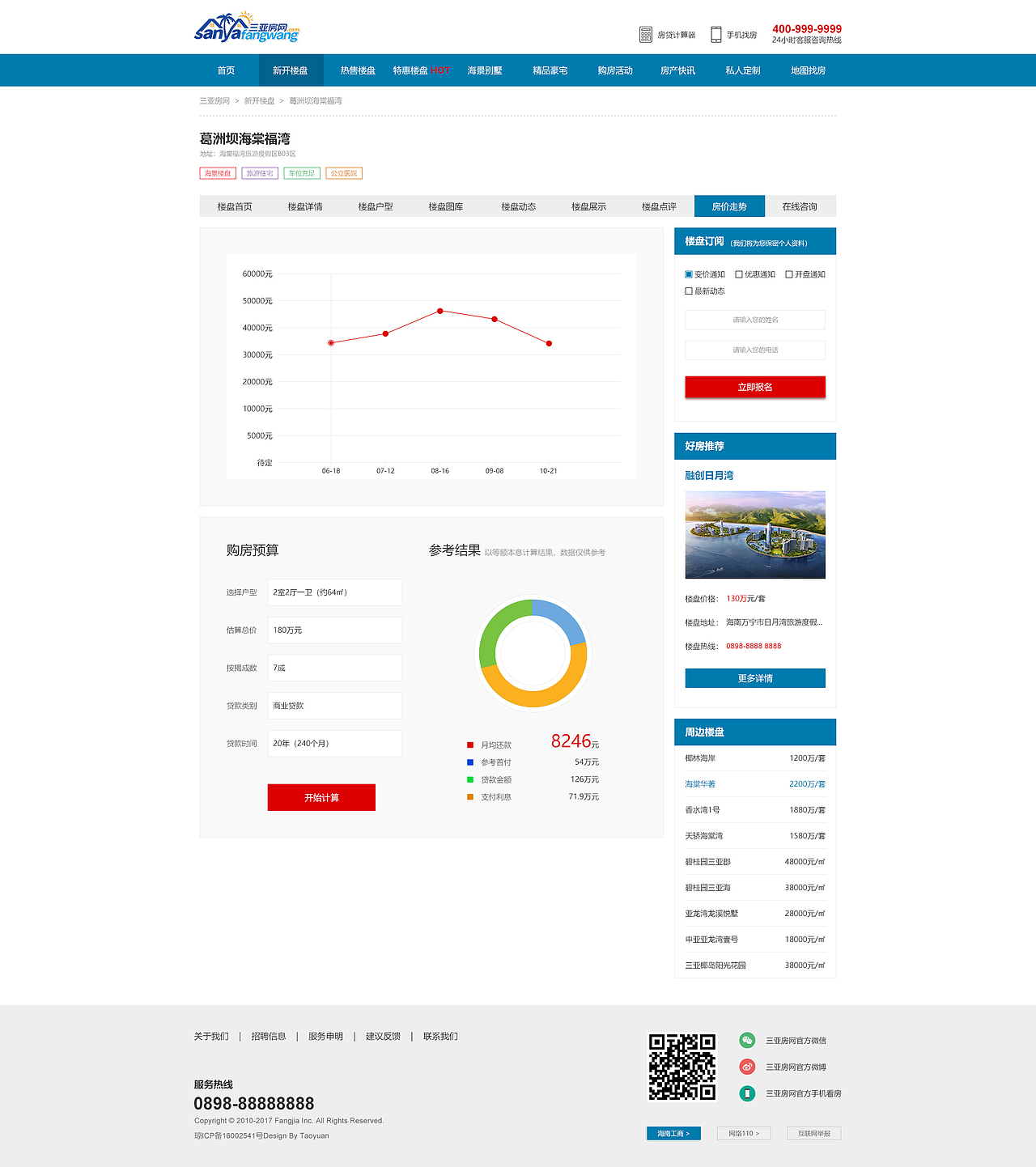Click the orange 支付利息 legend square
The height and width of the screenshot is (1167, 1036).
click(470, 797)
